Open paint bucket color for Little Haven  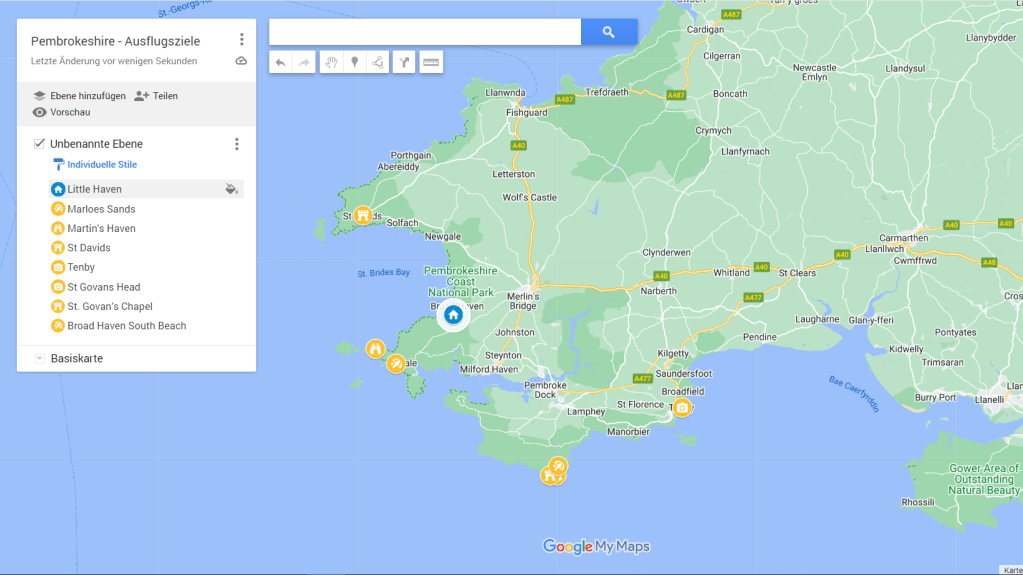click(x=232, y=189)
